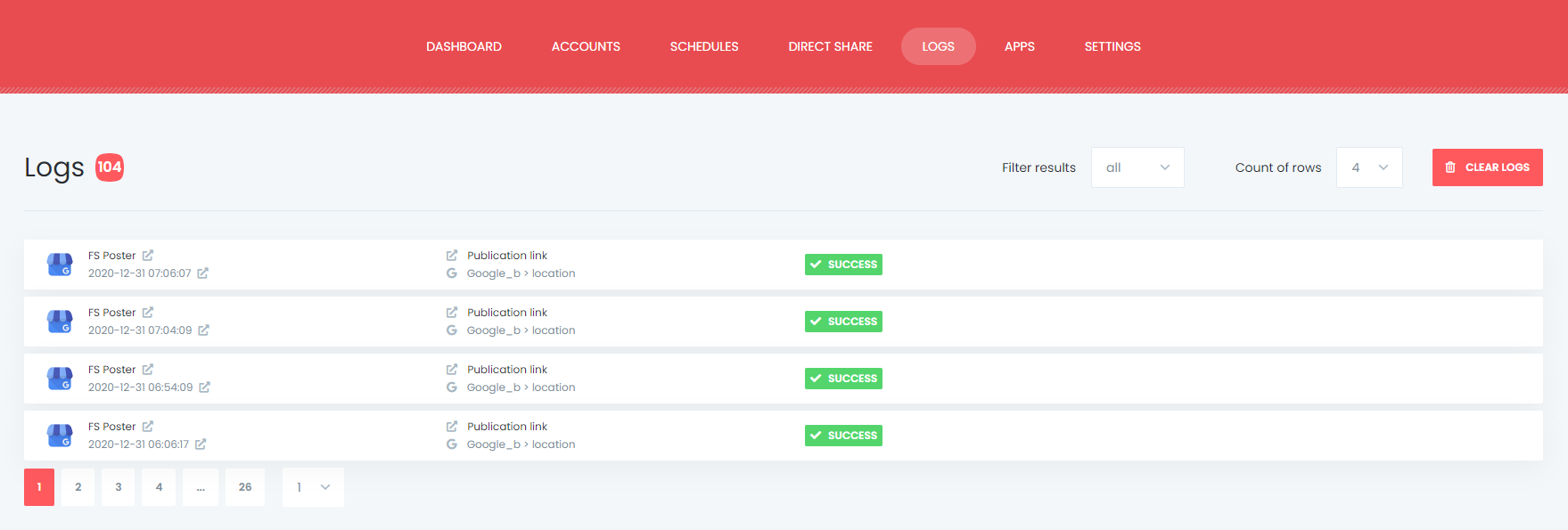Viewport: 1568px width, 530px height.
Task: Click Google_b > location in 07:04:09 row
Action: click(521, 330)
